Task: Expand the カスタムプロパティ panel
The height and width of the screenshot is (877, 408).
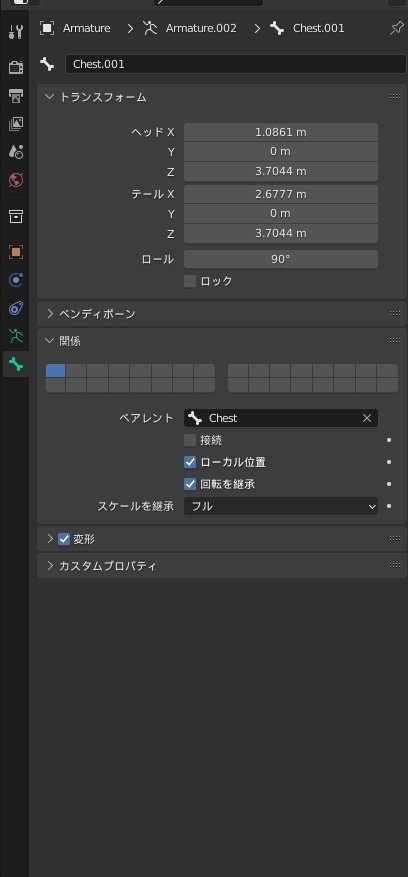Action: (x=49, y=565)
